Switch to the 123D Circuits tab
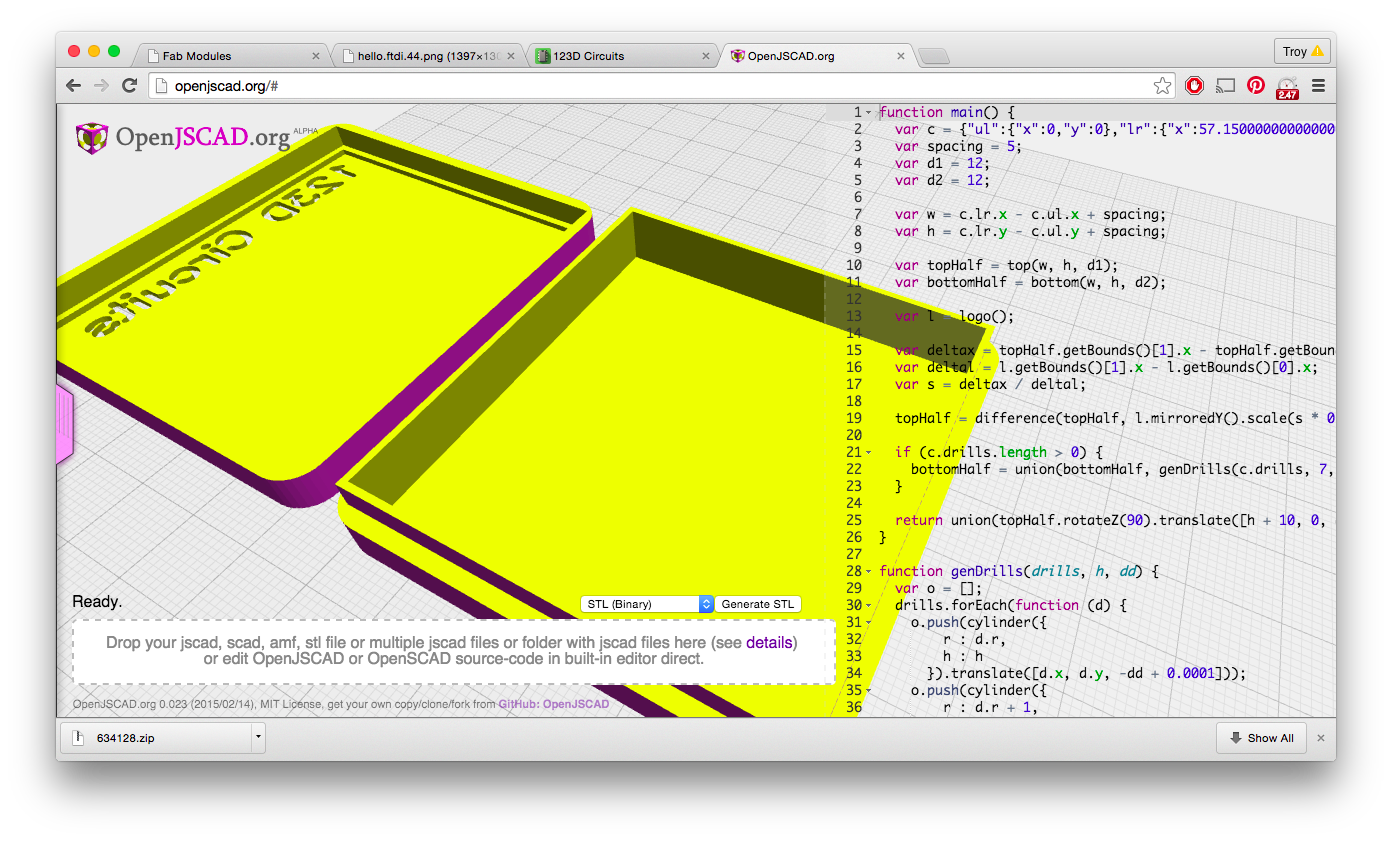 [x=622, y=56]
